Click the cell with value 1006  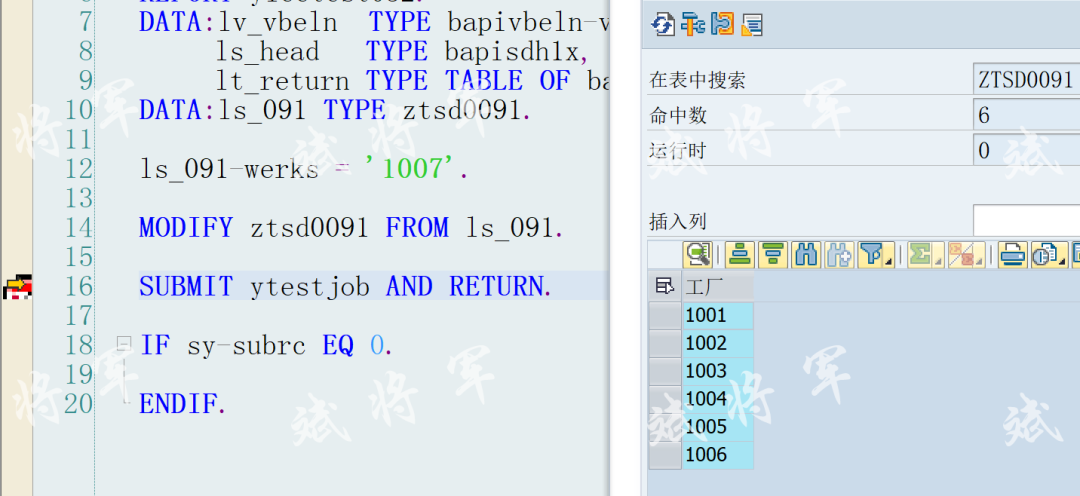tap(718, 455)
